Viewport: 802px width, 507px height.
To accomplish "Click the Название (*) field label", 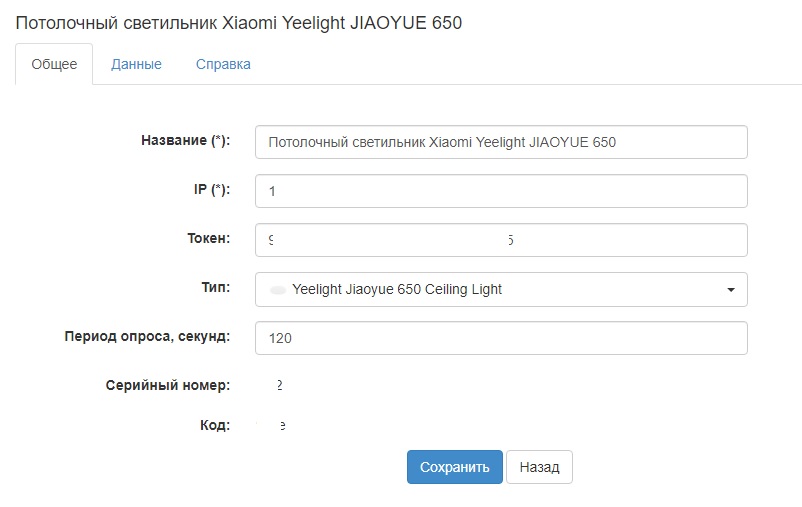I will [x=186, y=141].
